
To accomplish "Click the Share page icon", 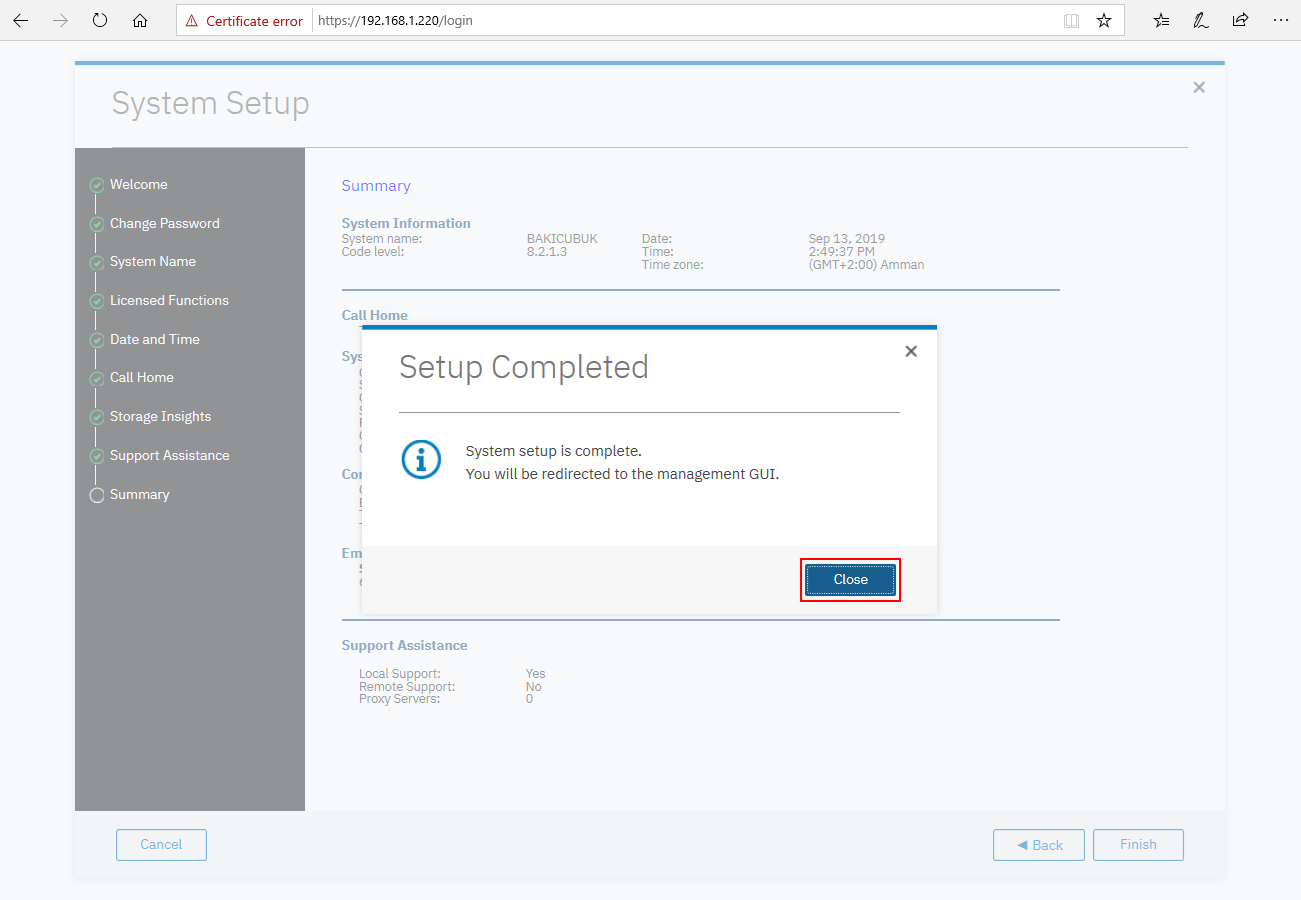I will (1240, 20).
